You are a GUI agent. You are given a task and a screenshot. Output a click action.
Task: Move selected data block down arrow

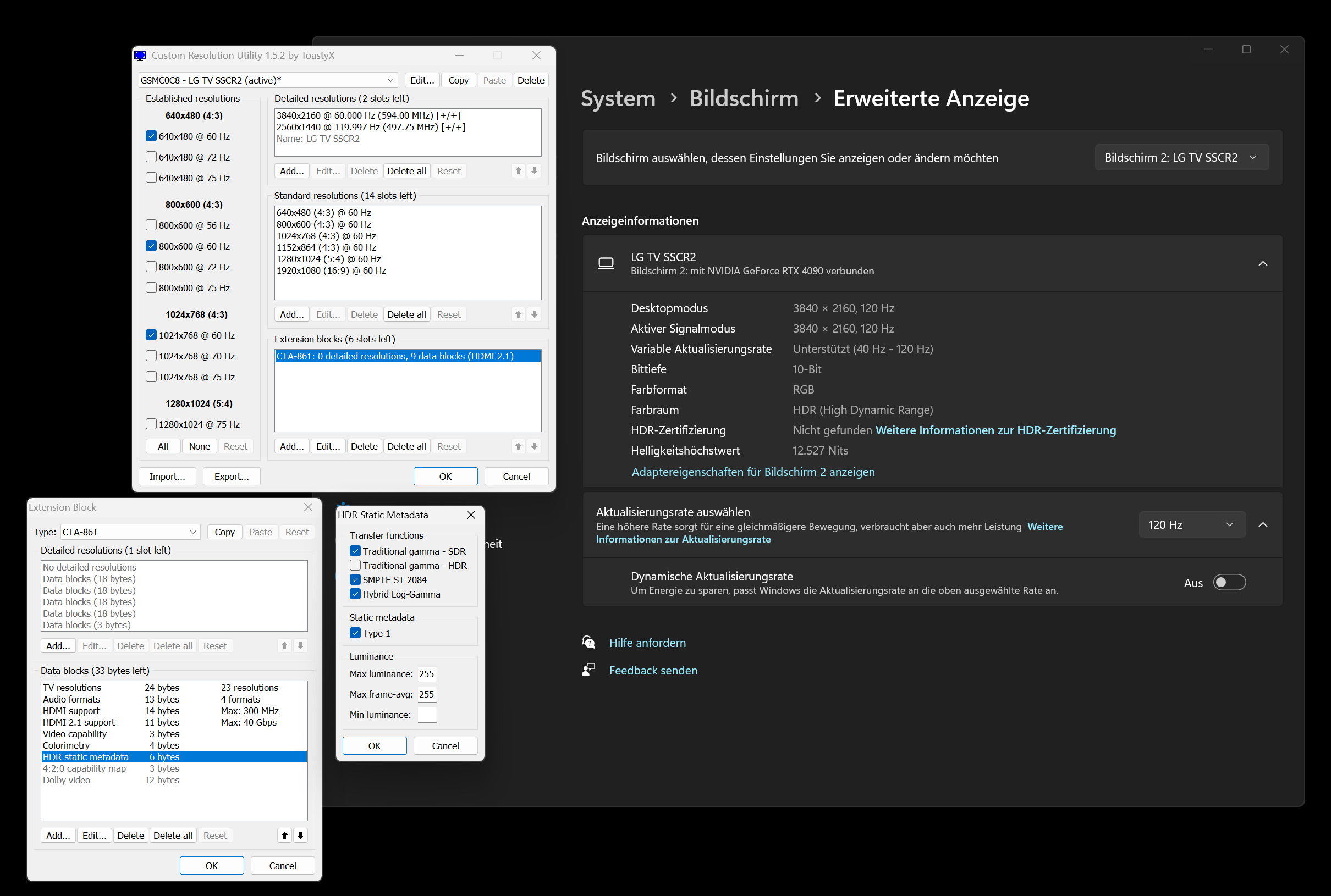pos(300,835)
